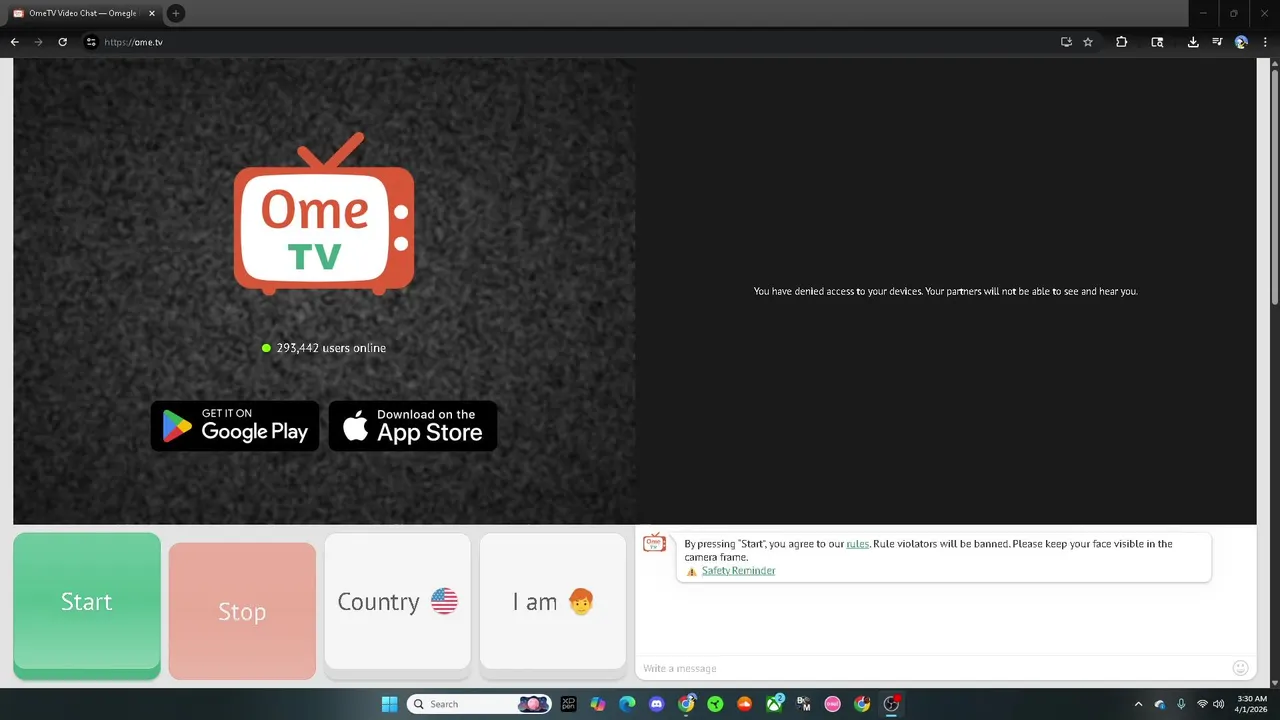Viewport: 1280px width, 720px height.
Task: Open SoundCloud from the taskbar
Action: (x=744, y=704)
